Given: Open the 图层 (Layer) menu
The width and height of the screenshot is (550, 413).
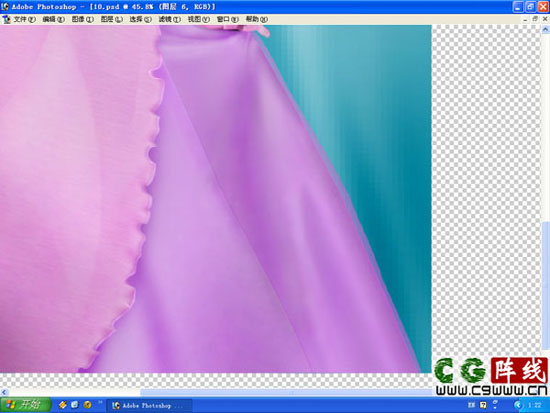Looking at the screenshot, I should click(x=112, y=19).
